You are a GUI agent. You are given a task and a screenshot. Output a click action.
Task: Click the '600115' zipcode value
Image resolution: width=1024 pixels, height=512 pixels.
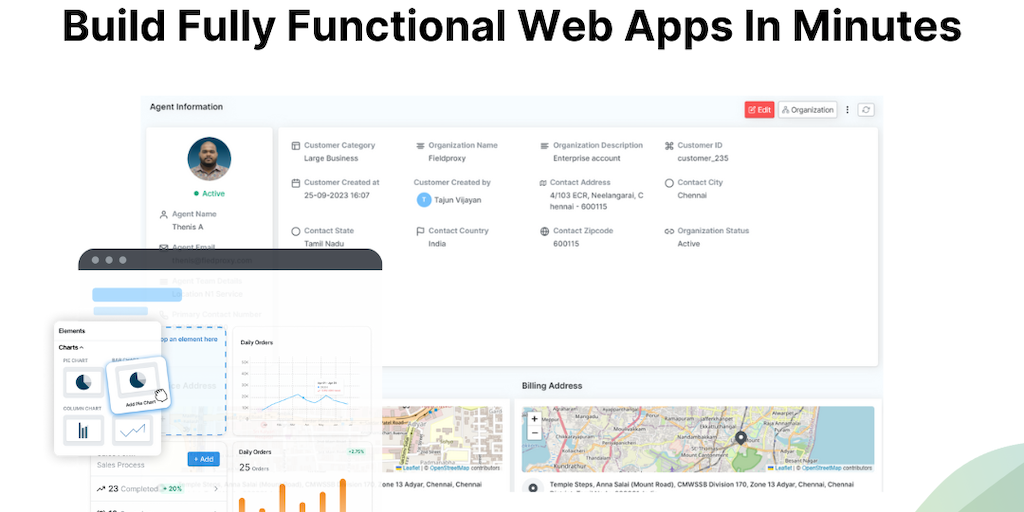pyautogui.click(x=566, y=244)
